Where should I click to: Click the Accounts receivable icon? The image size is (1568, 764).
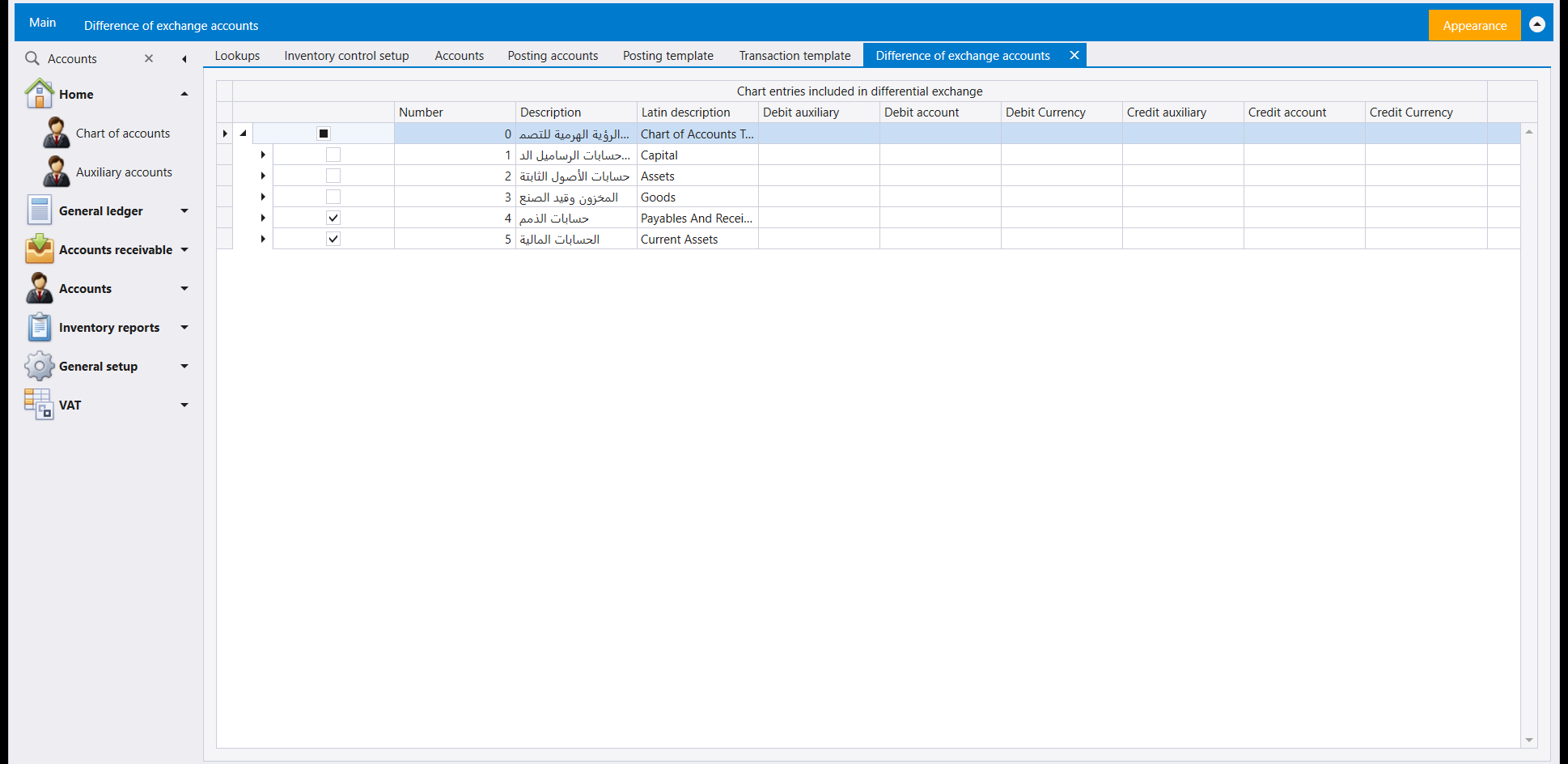(39, 249)
